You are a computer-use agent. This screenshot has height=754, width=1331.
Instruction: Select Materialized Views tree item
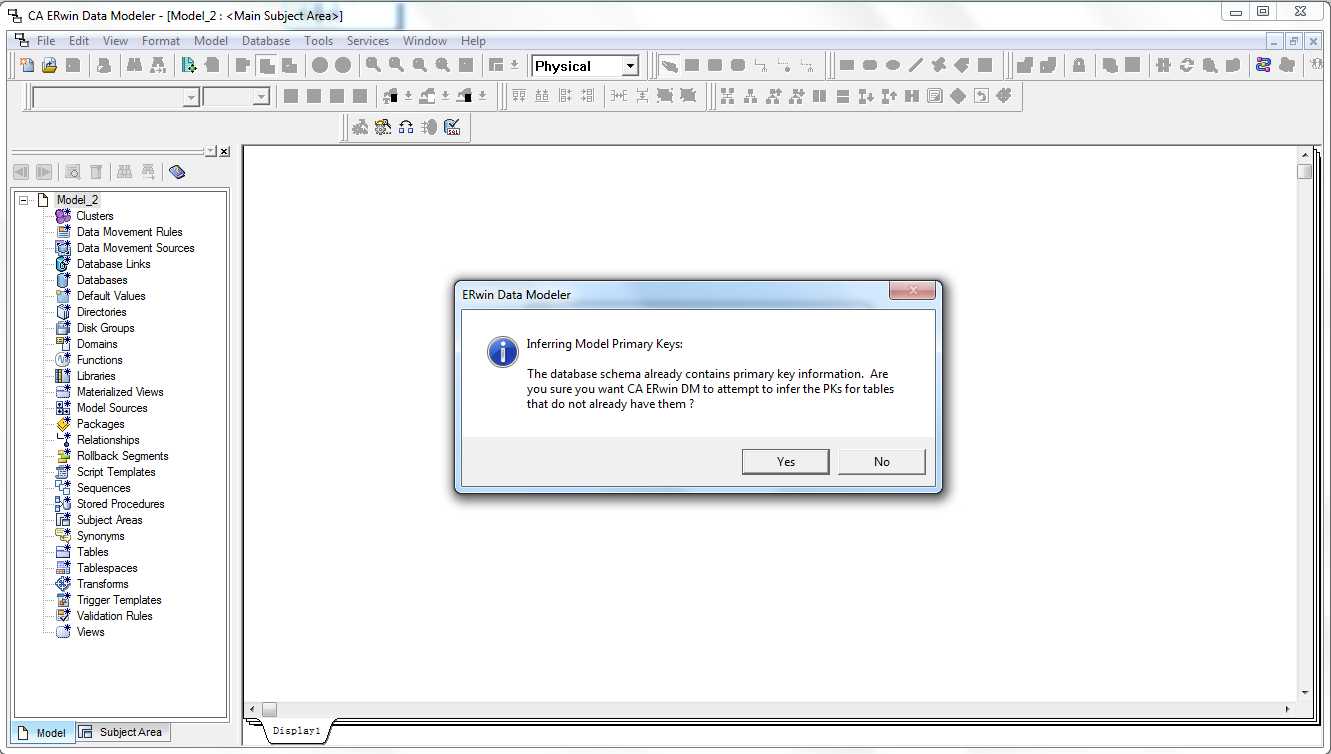click(x=120, y=392)
